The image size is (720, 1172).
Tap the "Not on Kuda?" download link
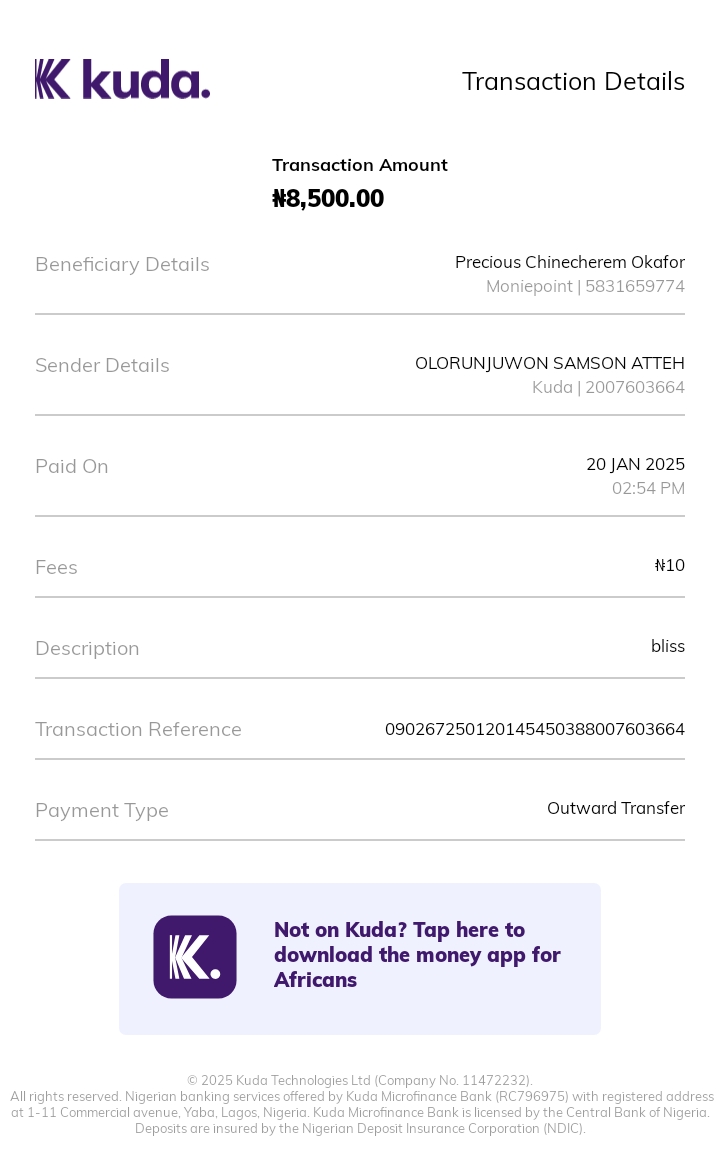[417, 955]
